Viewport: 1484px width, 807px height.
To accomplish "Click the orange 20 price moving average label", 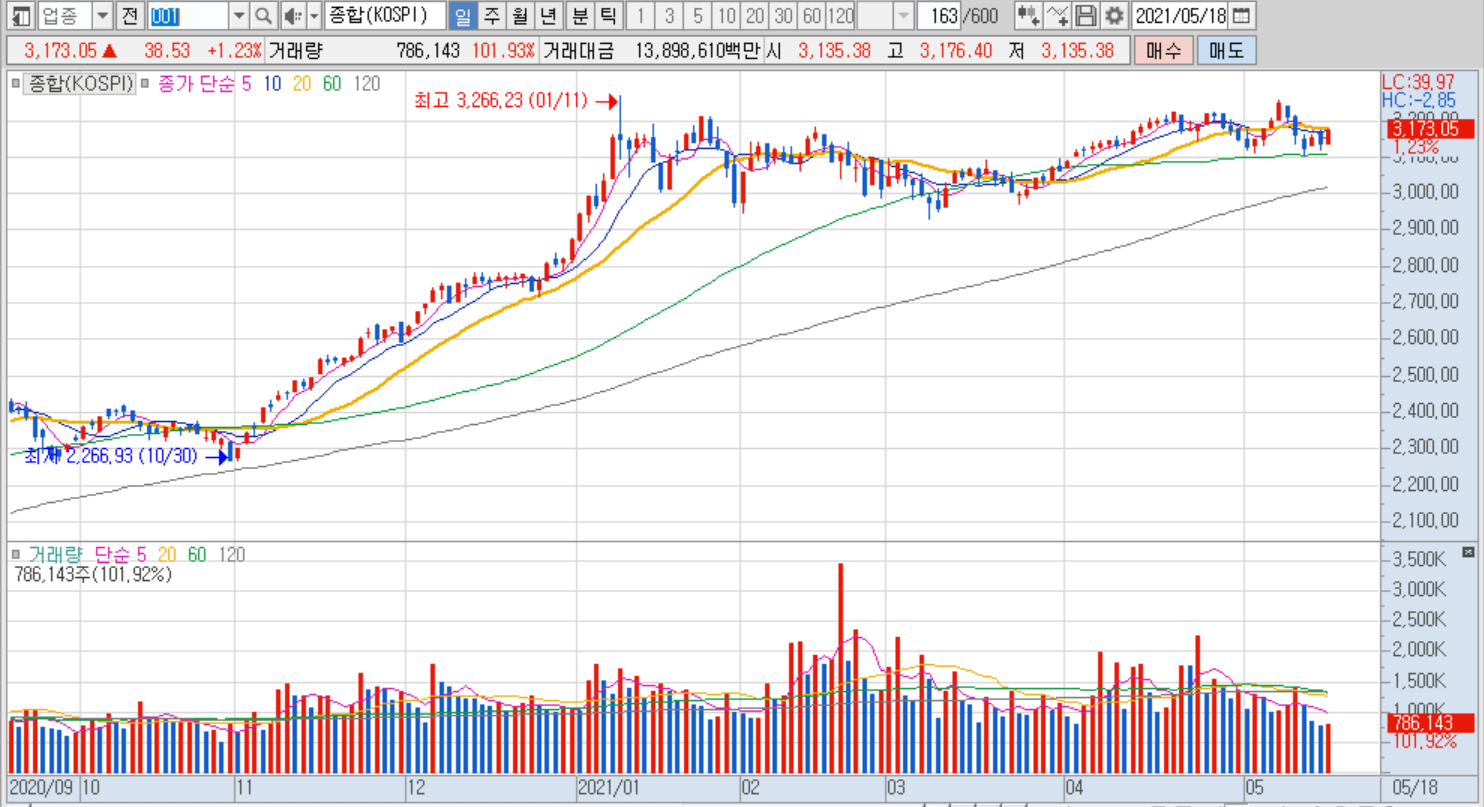I will click(301, 84).
